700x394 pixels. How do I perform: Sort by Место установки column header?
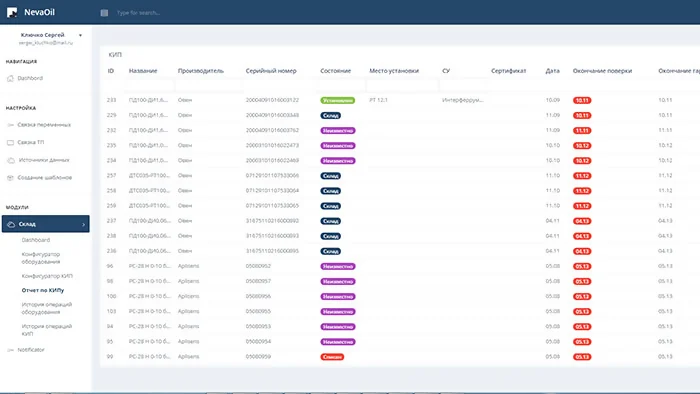[x=394, y=71]
